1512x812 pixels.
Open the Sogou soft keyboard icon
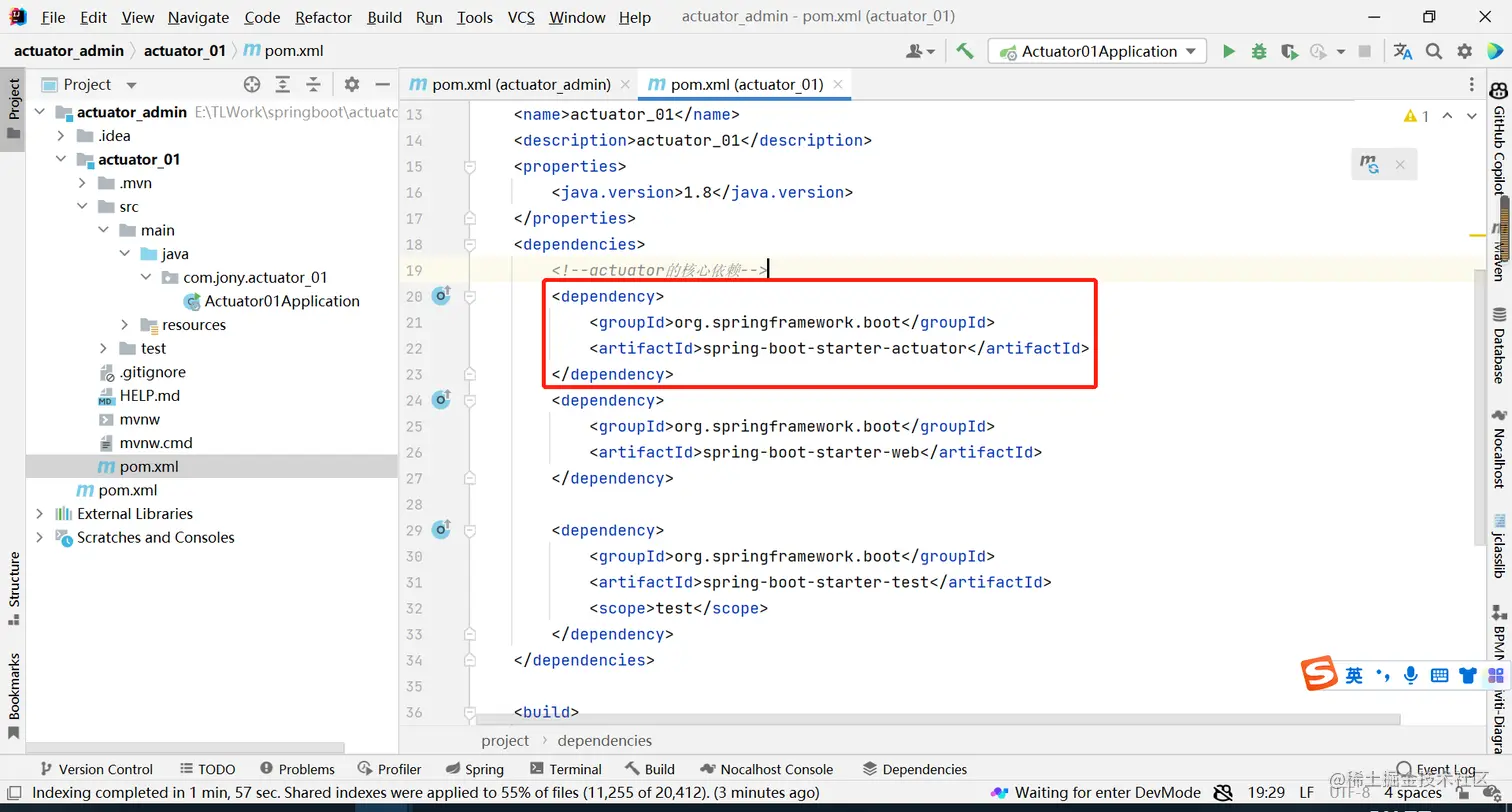1439,675
